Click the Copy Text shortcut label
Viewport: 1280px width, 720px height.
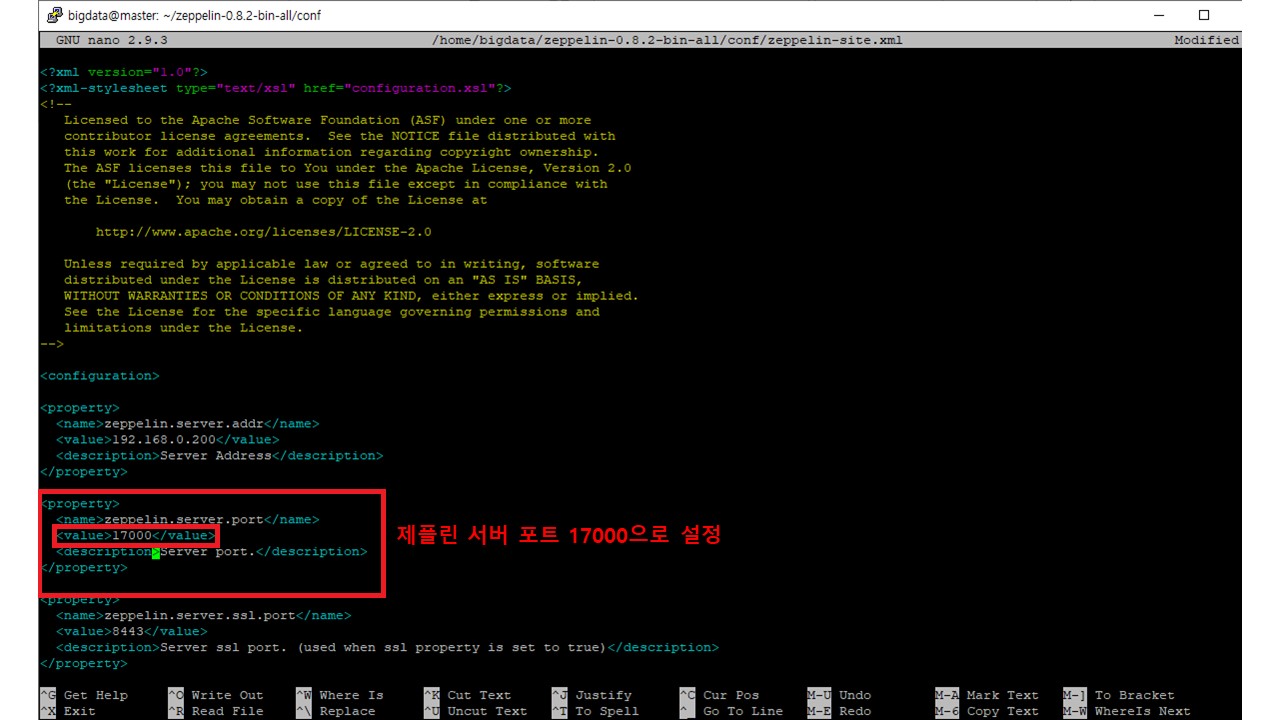[x=1004, y=712]
